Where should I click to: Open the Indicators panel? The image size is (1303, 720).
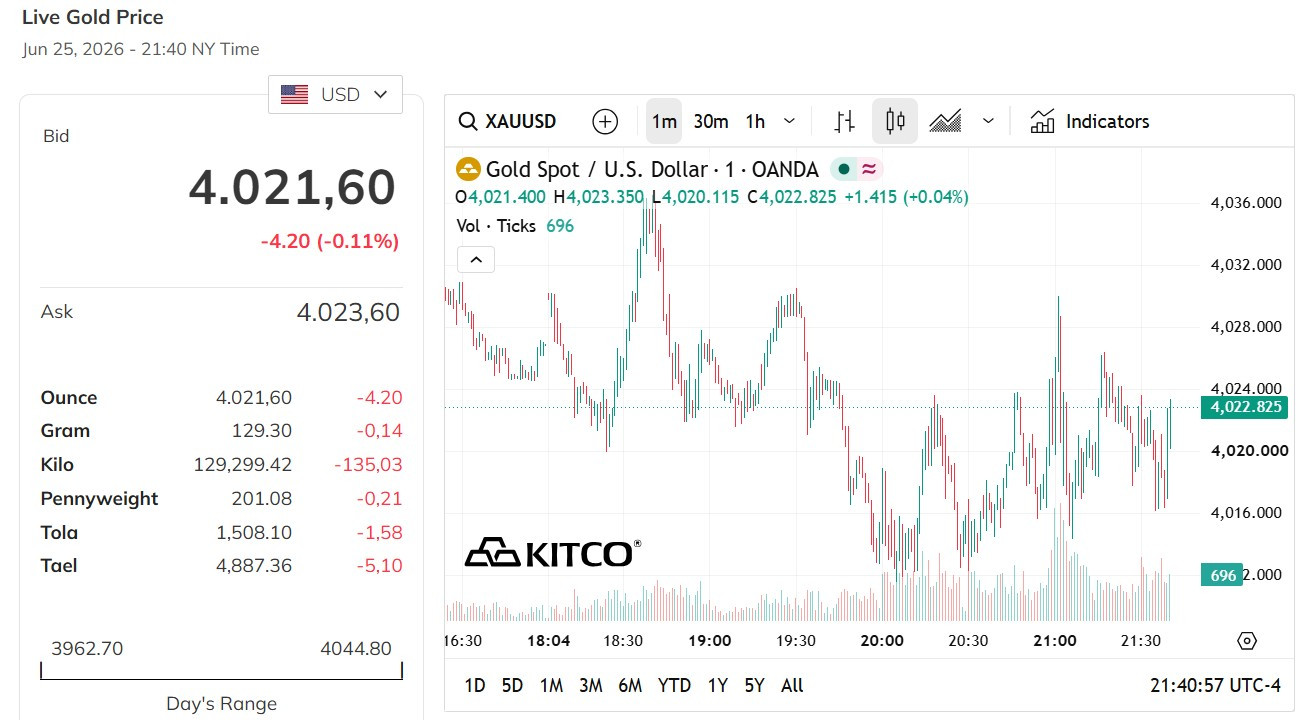1090,121
